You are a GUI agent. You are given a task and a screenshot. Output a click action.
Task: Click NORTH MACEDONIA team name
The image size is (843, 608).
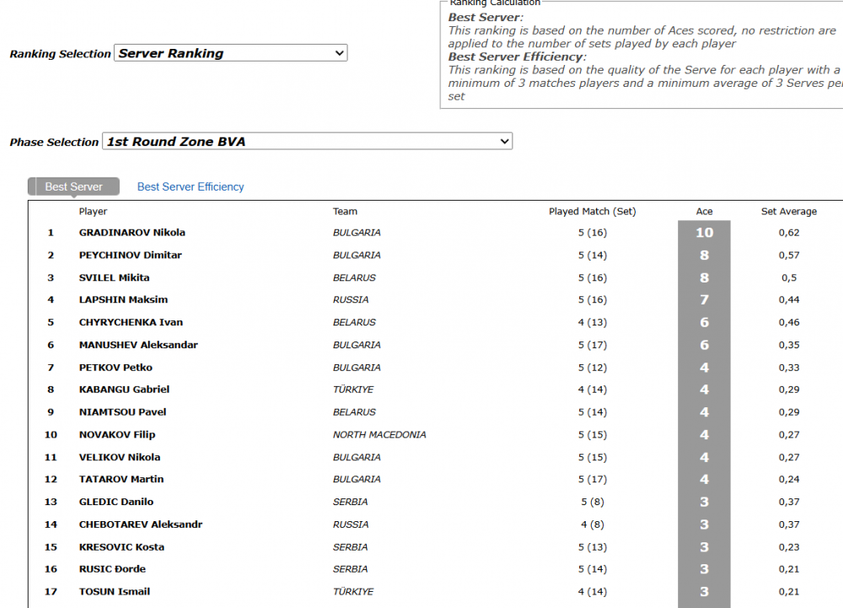380,434
